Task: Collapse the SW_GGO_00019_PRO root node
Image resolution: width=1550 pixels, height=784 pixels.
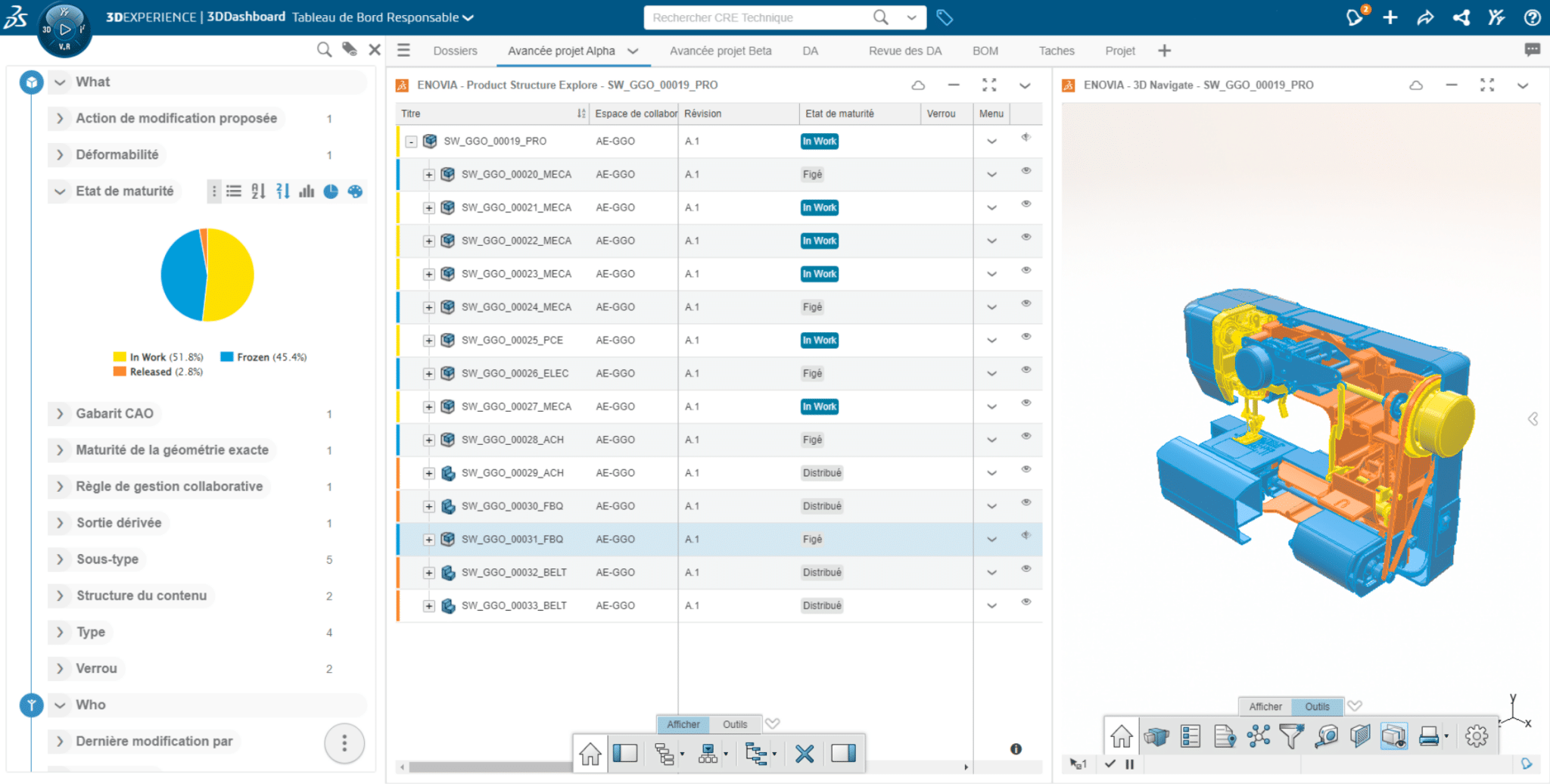Action: (x=411, y=142)
